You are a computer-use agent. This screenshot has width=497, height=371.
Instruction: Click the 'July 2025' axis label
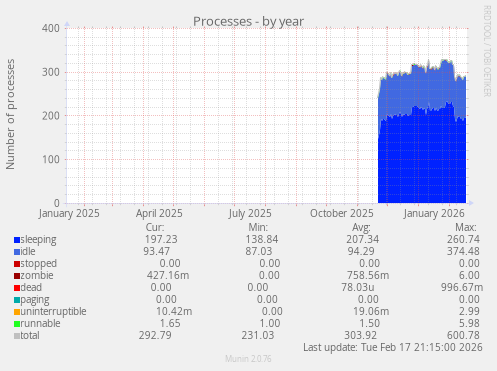pos(250,213)
